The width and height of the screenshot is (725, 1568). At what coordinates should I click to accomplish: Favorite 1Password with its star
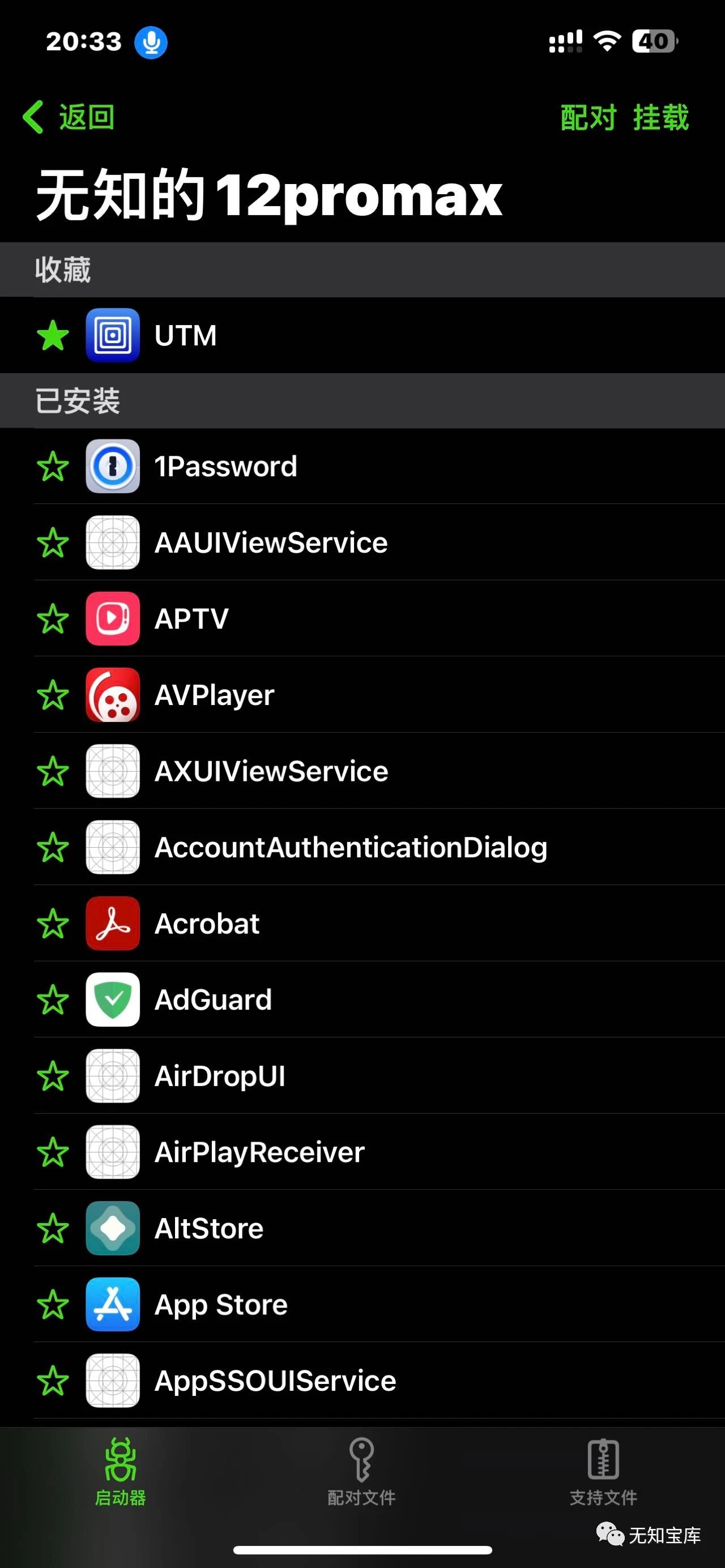tap(53, 466)
